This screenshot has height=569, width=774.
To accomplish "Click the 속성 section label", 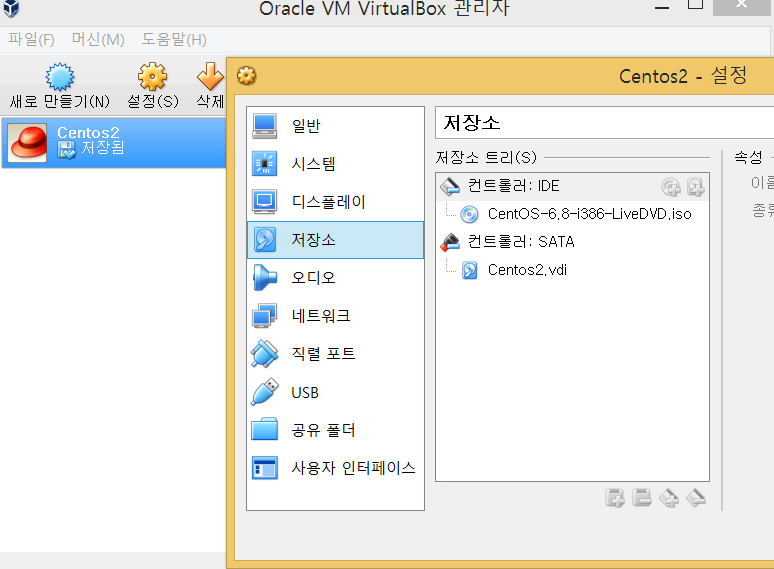I will (x=748, y=157).
